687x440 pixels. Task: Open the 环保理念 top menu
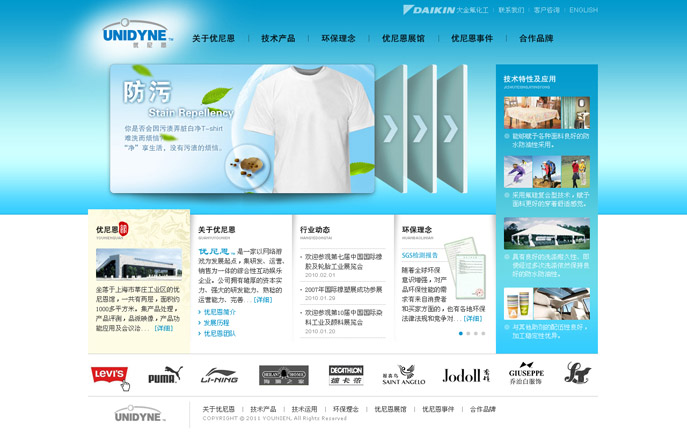(338, 39)
